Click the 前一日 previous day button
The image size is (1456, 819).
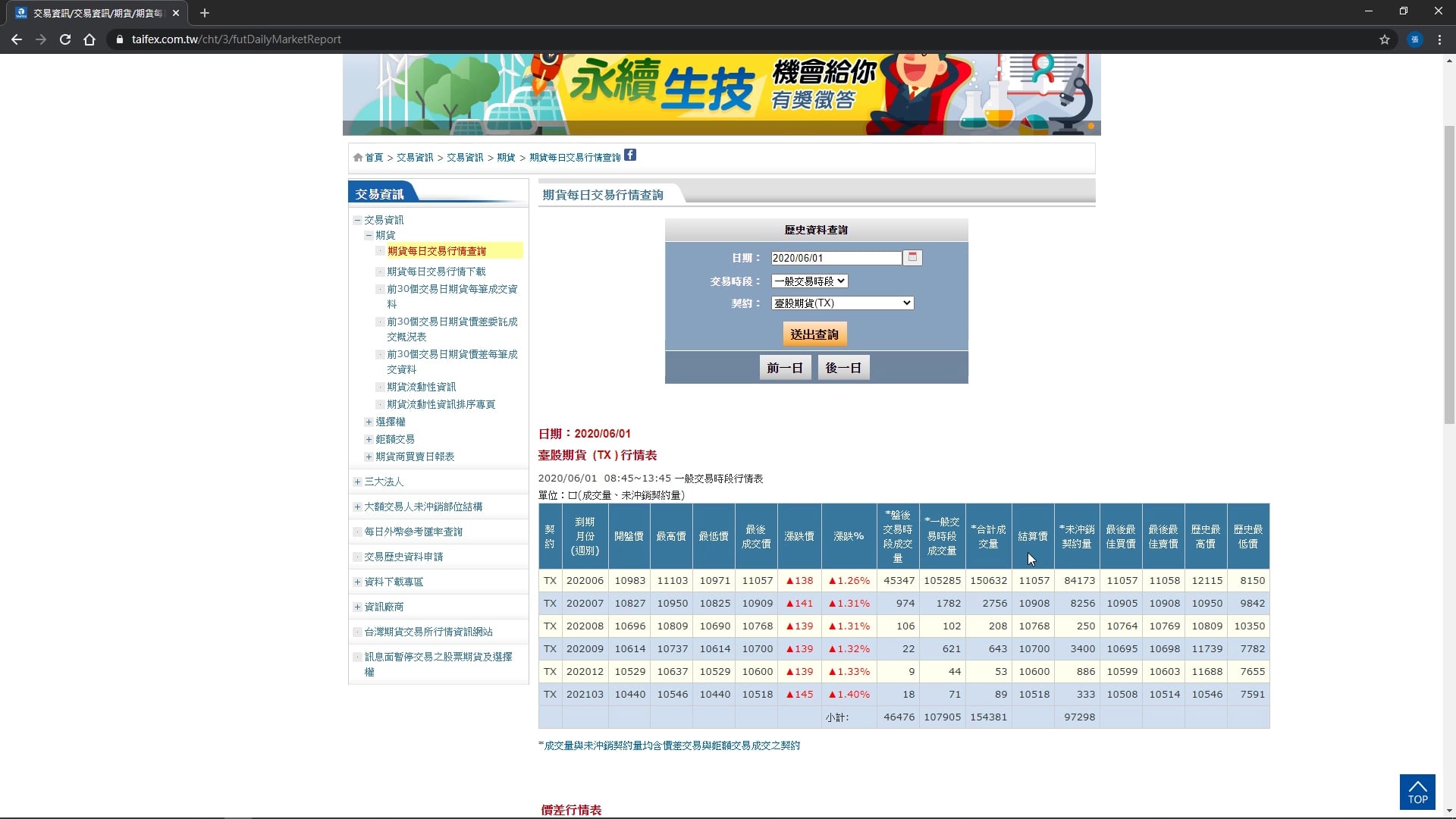[x=784, y=368]
